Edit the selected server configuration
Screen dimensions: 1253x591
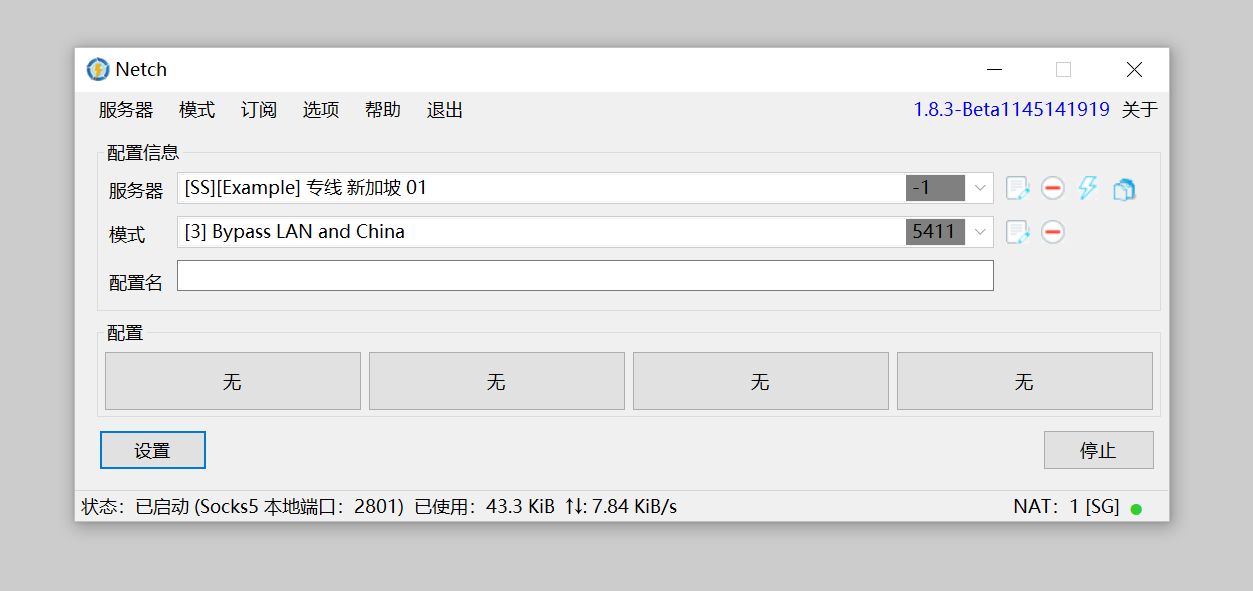tap(1017, 188)
